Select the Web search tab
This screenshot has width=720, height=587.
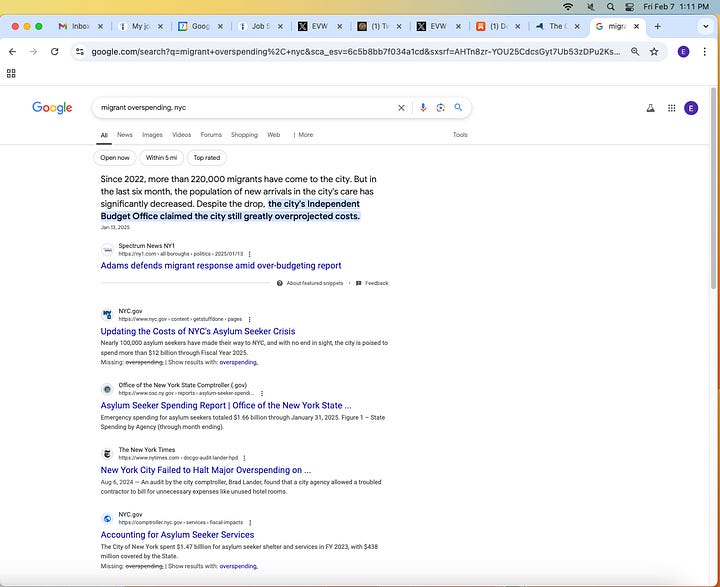point(274,135)
